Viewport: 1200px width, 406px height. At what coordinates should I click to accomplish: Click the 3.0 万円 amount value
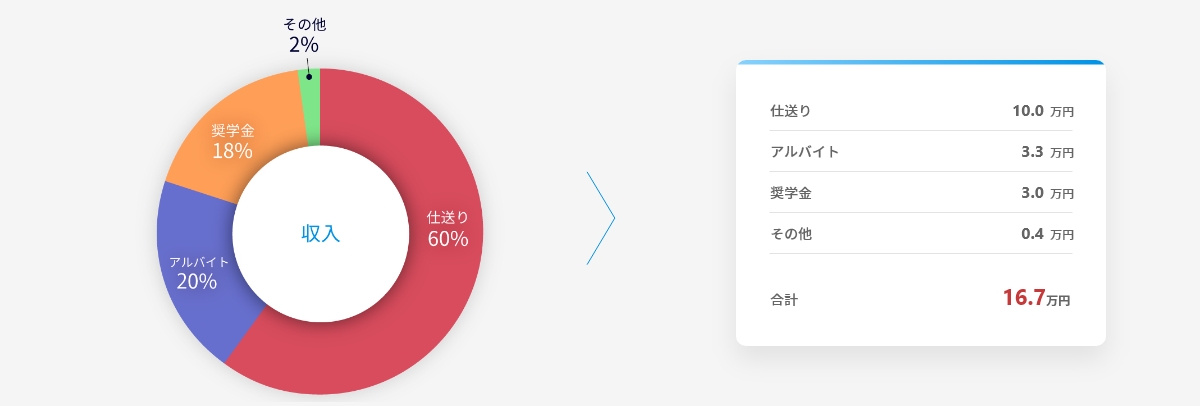coord(1047,193)
